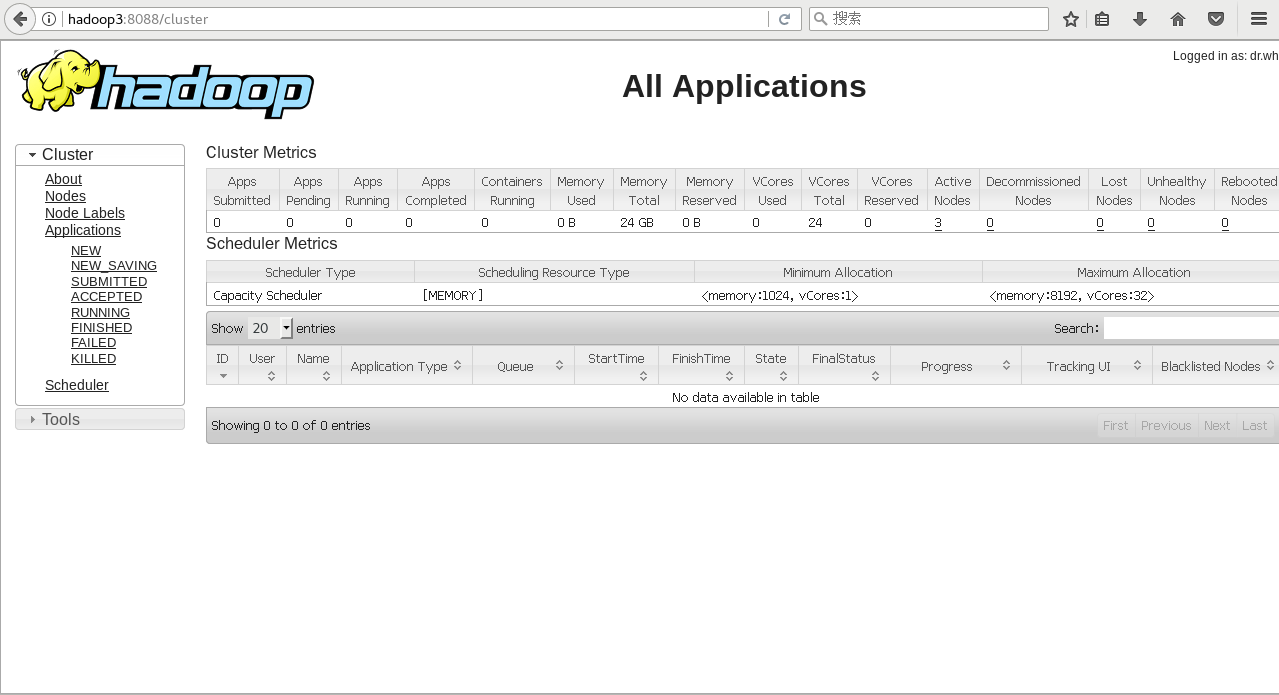The height and width of the screenshot is (695, 1279).
Task: Sort table by Name column
Action: pos(313,365)
